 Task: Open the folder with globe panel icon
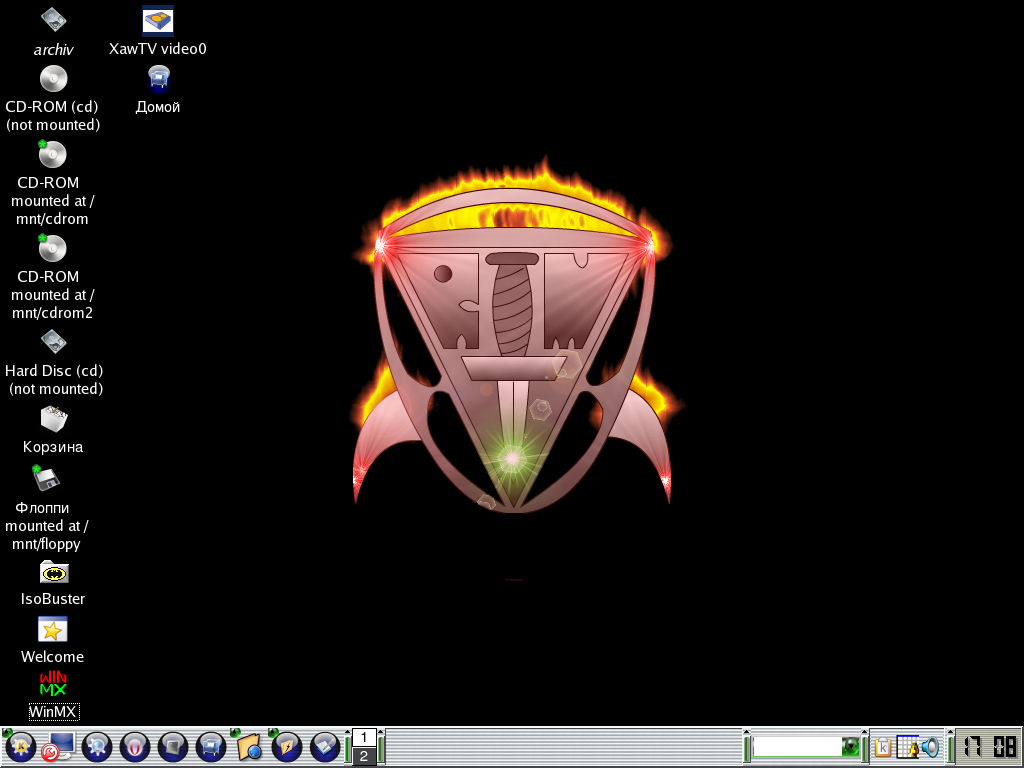(x=248, y=746)
